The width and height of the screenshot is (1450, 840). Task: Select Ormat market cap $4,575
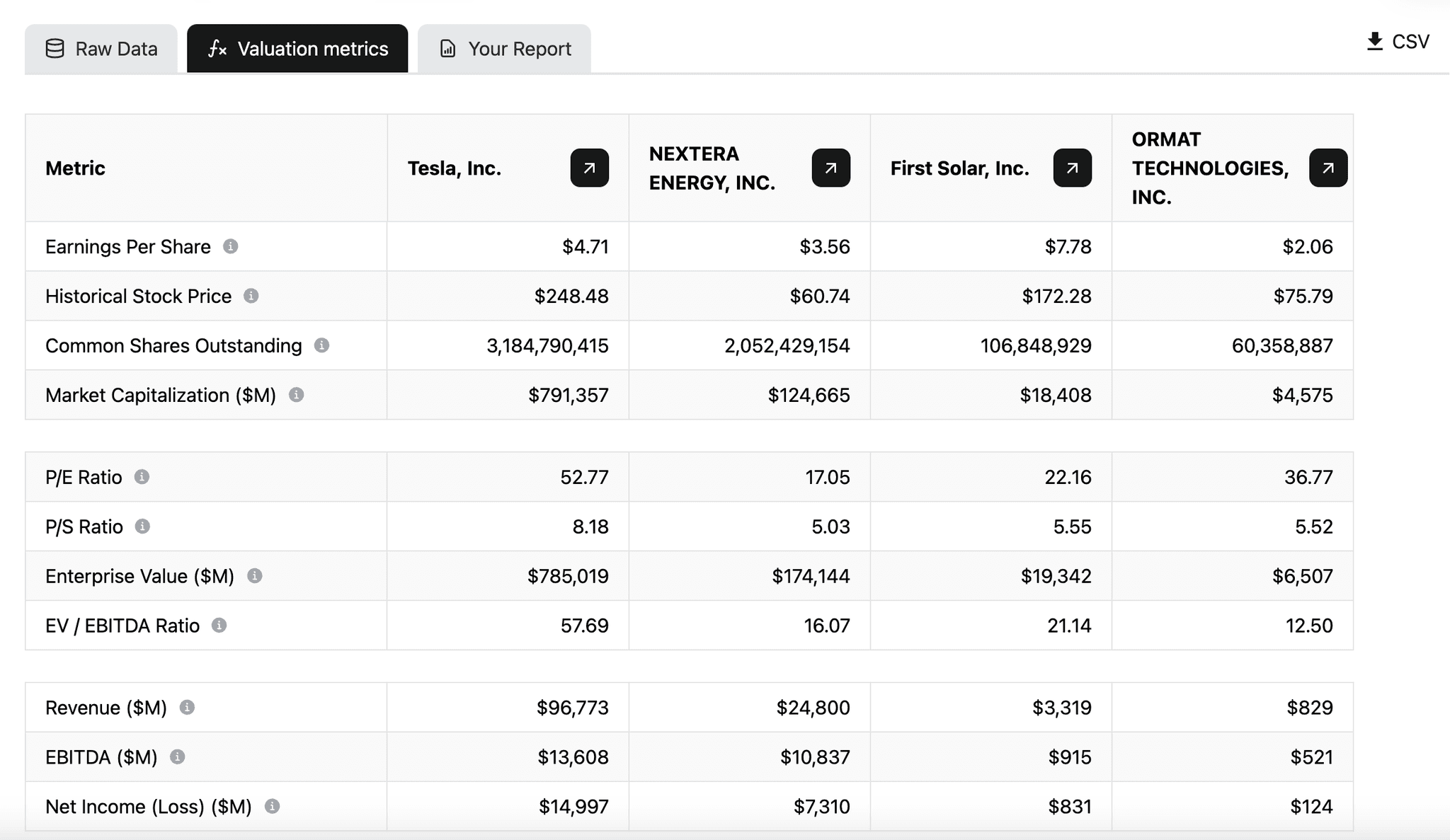[1303, 396]
